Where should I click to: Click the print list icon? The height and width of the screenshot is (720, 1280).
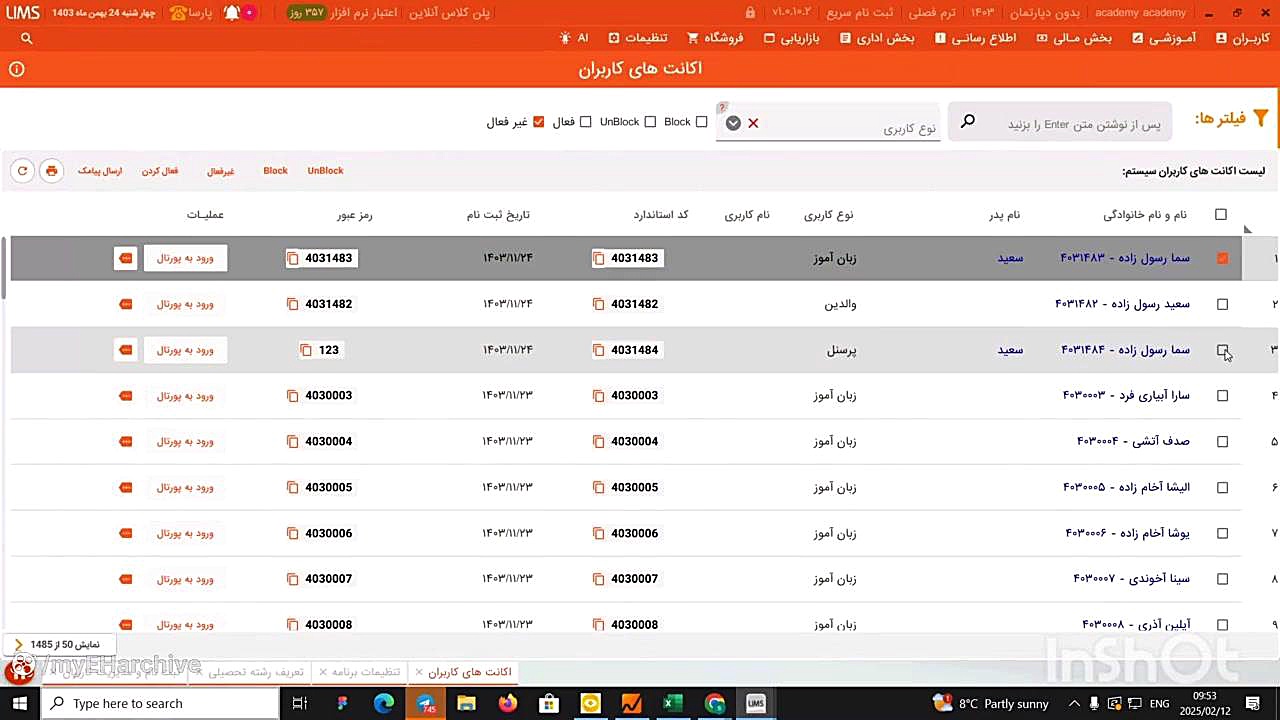(51, 171)
